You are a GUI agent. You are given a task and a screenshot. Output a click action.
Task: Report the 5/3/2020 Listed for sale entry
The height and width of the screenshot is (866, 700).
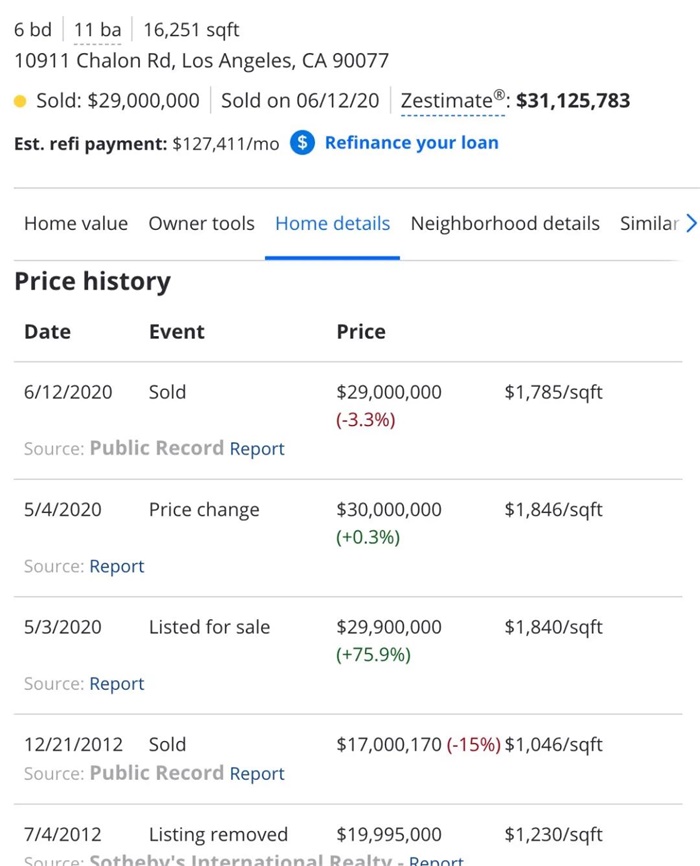[117, 684]
